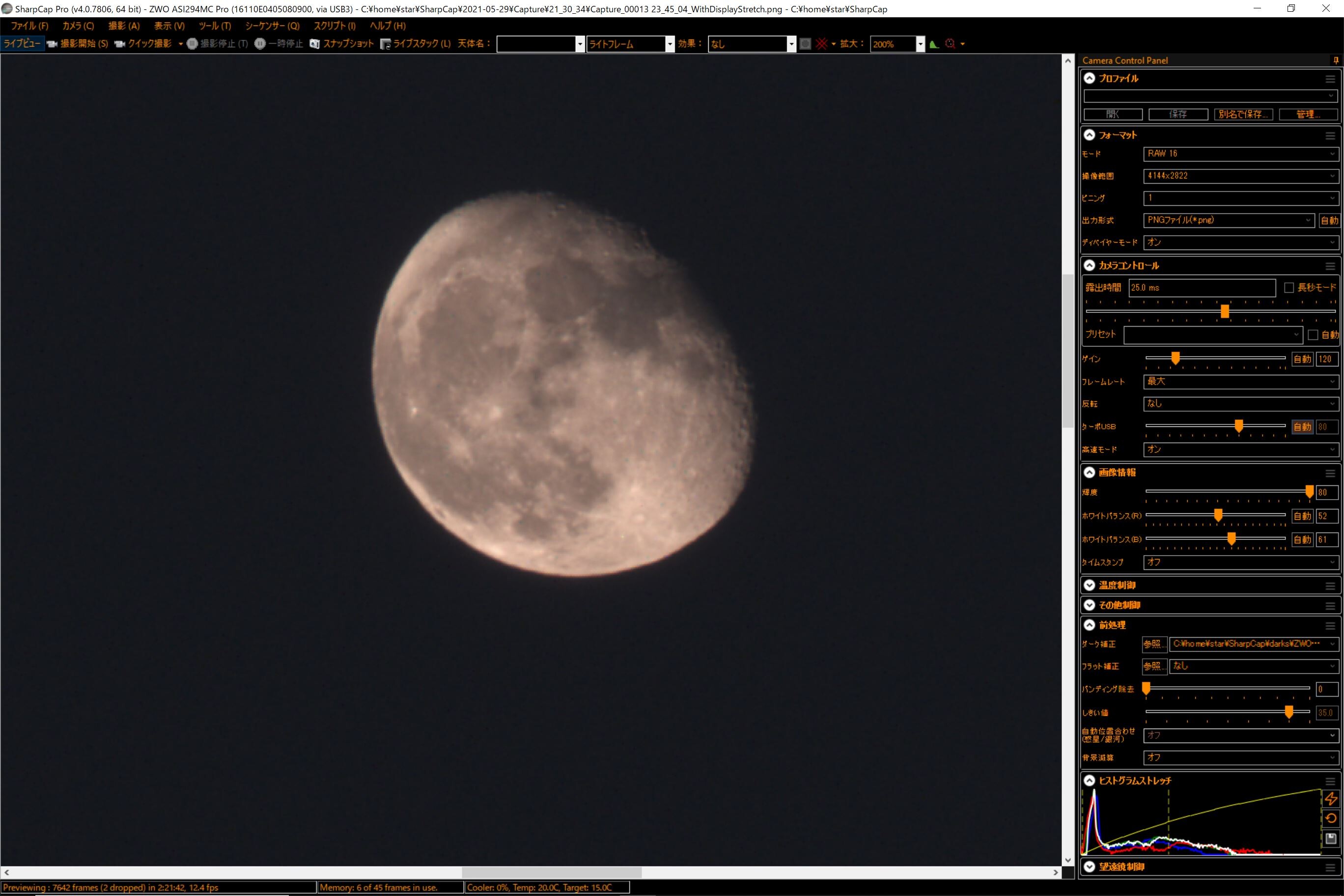Start capture with 撮影開始 camera icon
This screenshot has width=1344, height=896.
[x=52, y=44]
